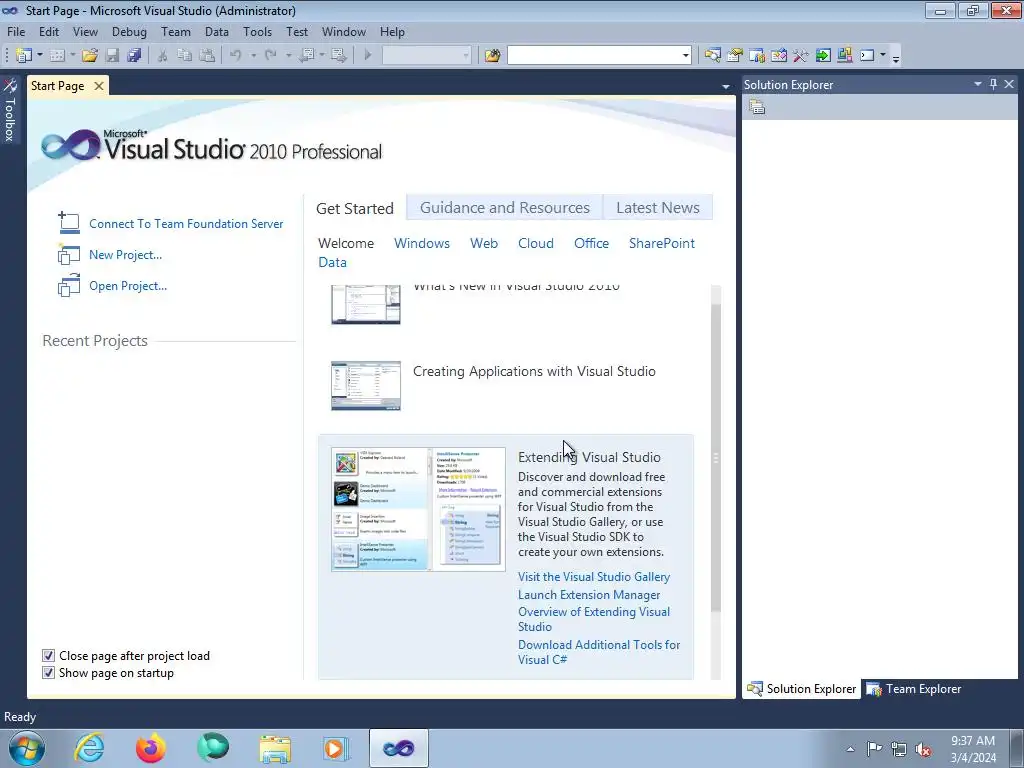This screenshot has width=1024, height=768.
Task: Open the Navigate Backward dropdown arrow
Action: [x=323, y=56]
